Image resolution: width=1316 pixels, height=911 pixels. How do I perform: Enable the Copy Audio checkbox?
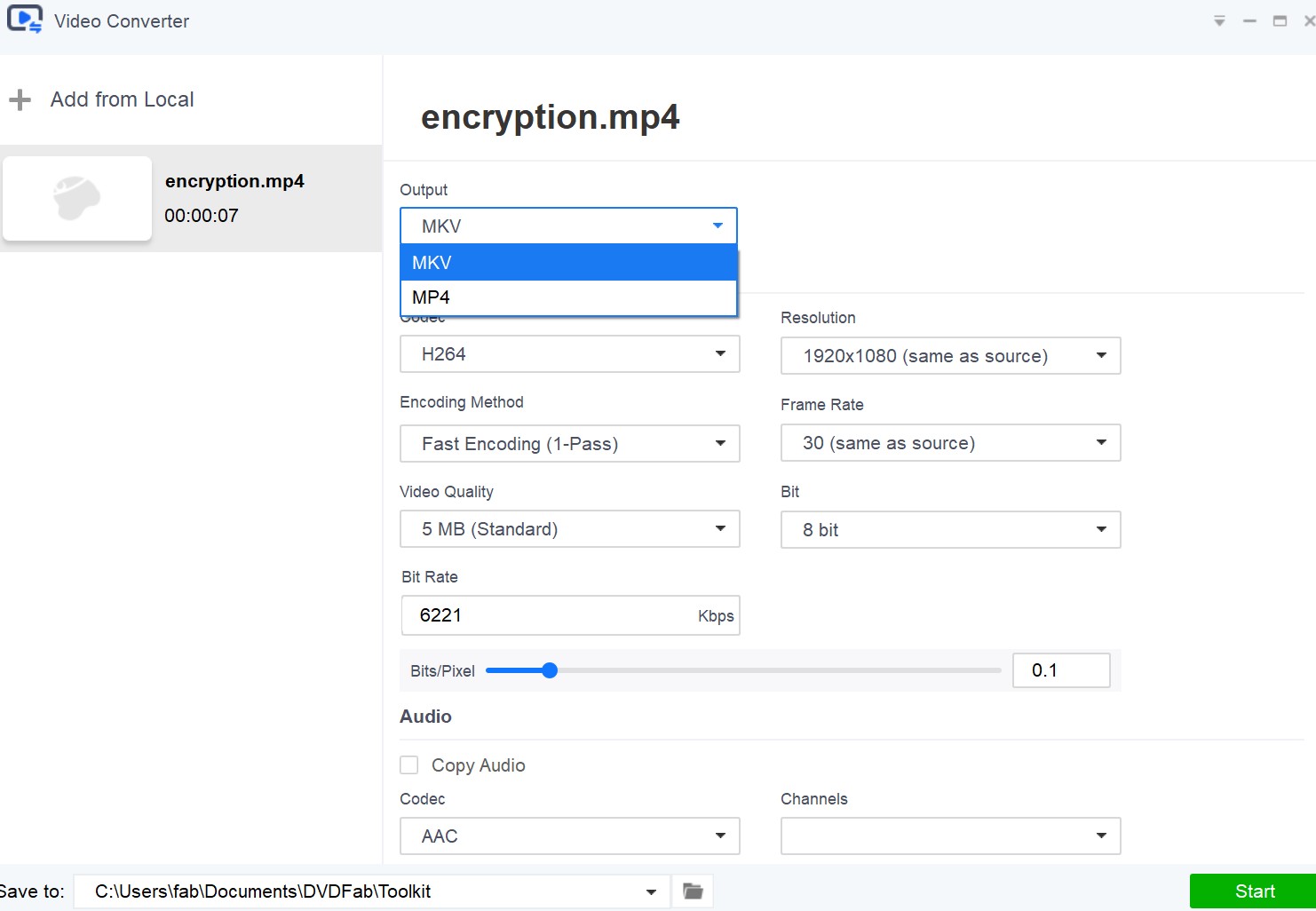409,765
